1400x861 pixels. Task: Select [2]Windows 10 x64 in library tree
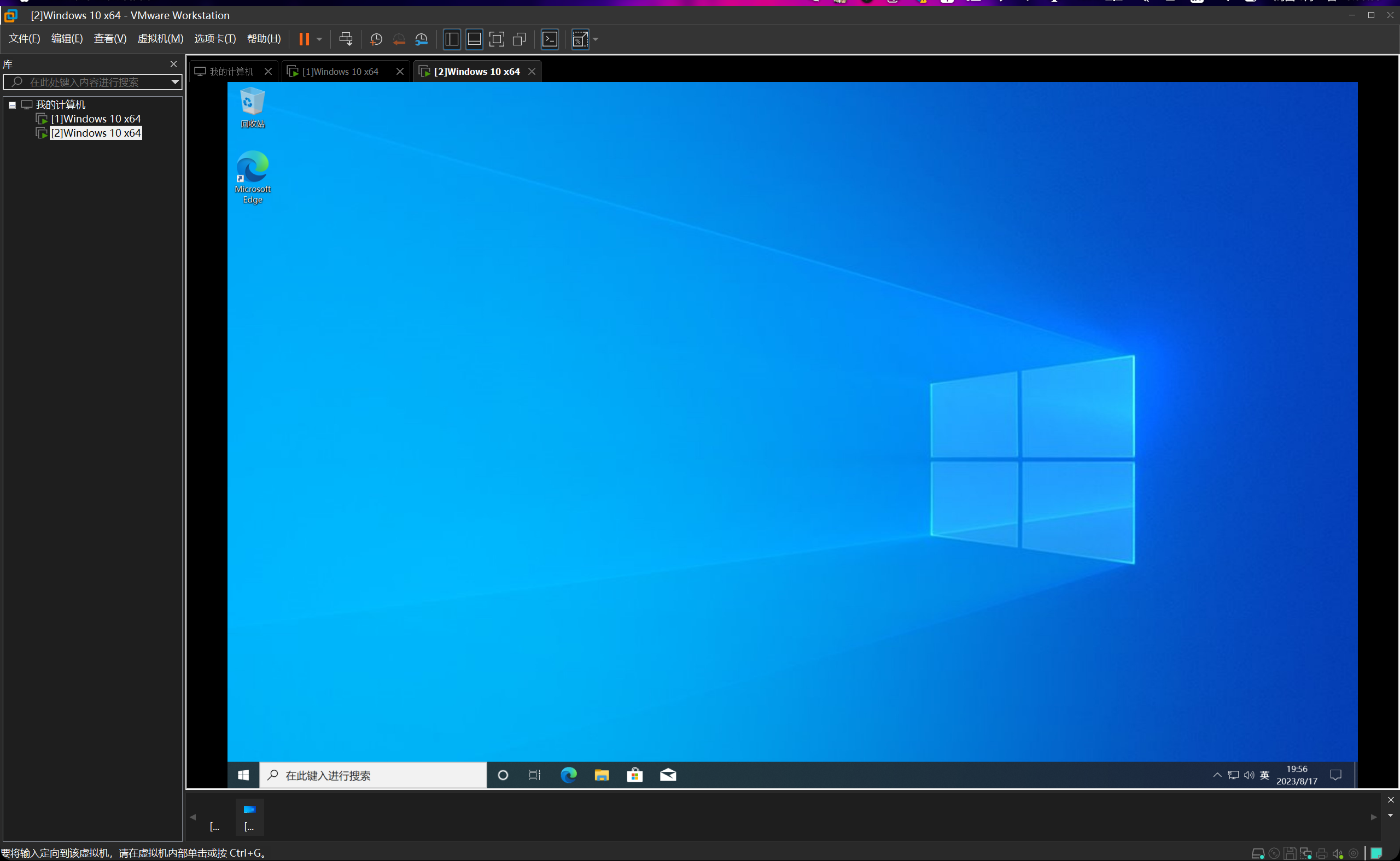click(96, 133)
